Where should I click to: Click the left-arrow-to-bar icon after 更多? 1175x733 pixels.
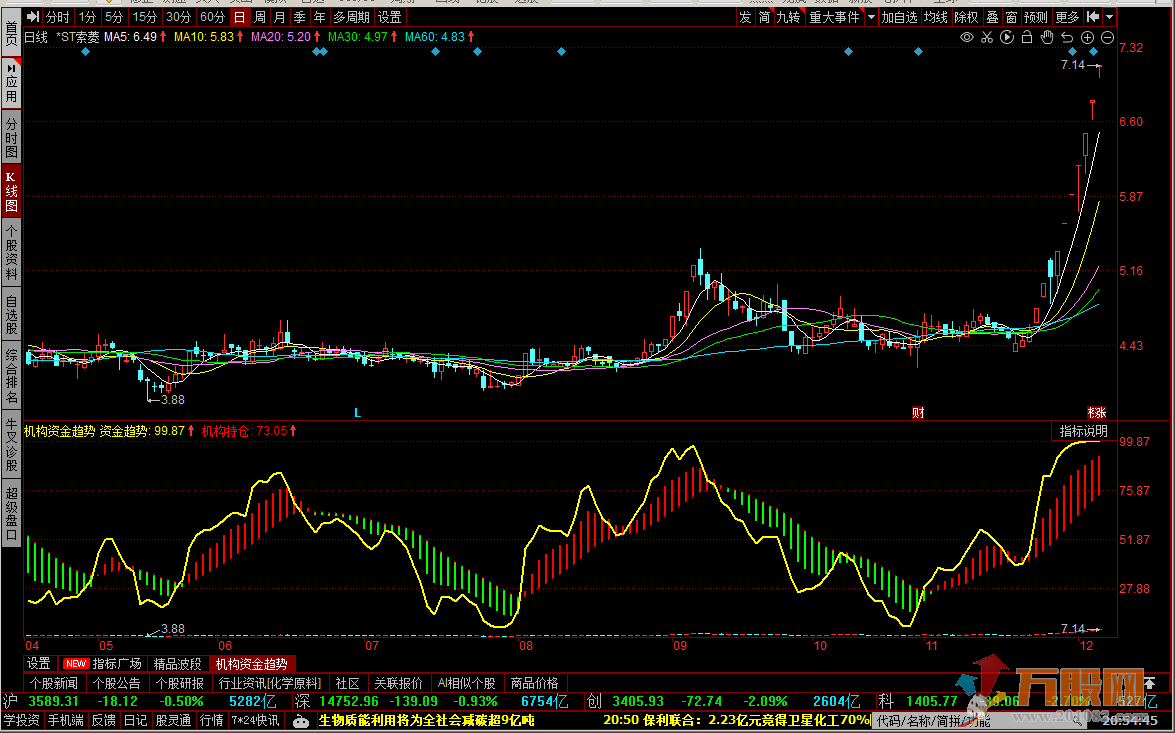1093,16
